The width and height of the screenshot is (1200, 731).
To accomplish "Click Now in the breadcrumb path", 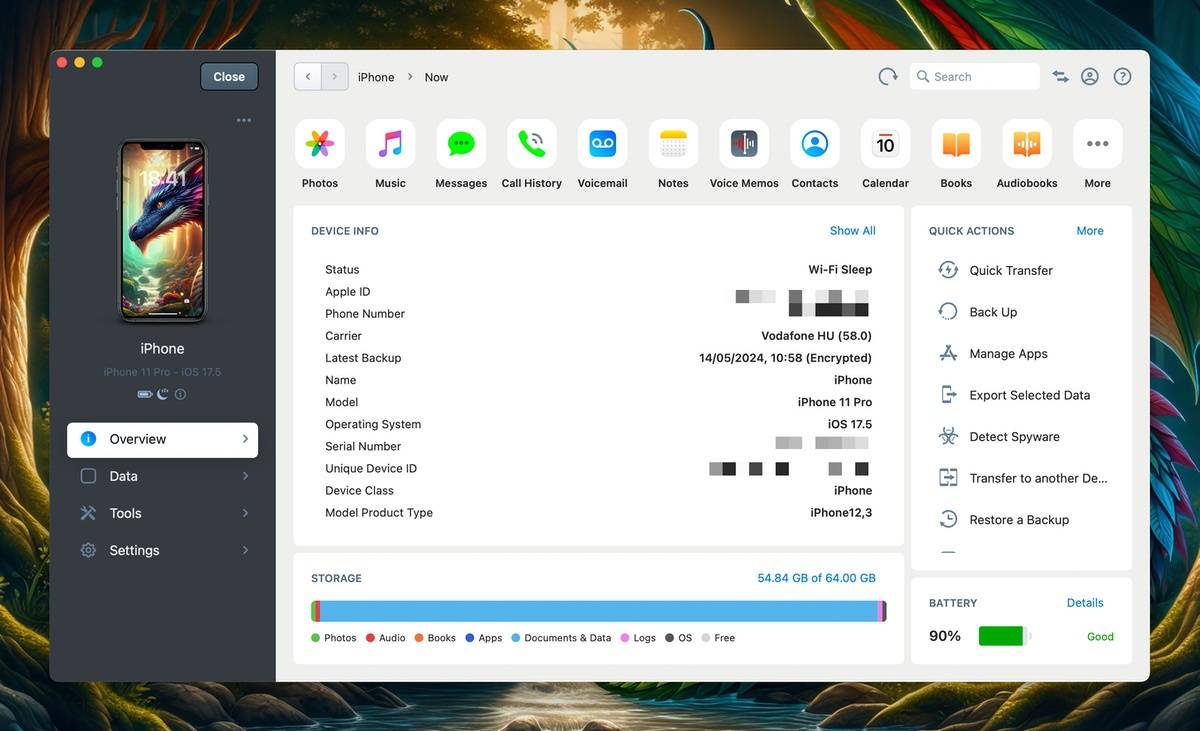I will pyautogui.click(x=436, y=77).
